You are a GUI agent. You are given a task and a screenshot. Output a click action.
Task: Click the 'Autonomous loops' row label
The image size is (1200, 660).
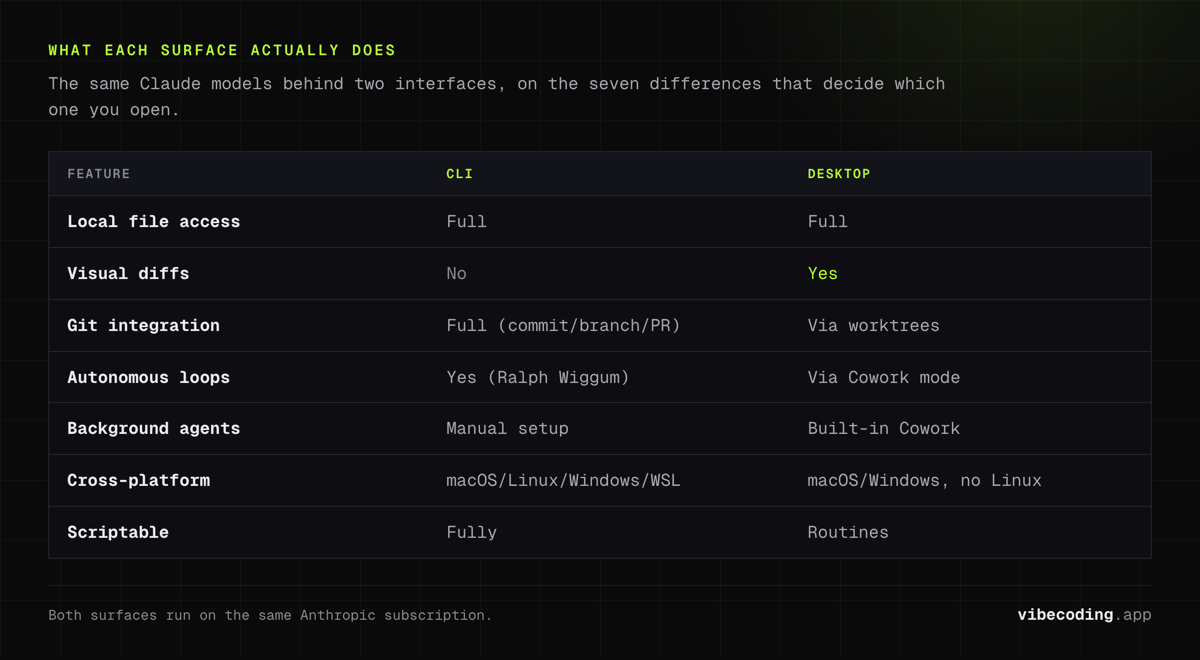click(x=148, y=378)
